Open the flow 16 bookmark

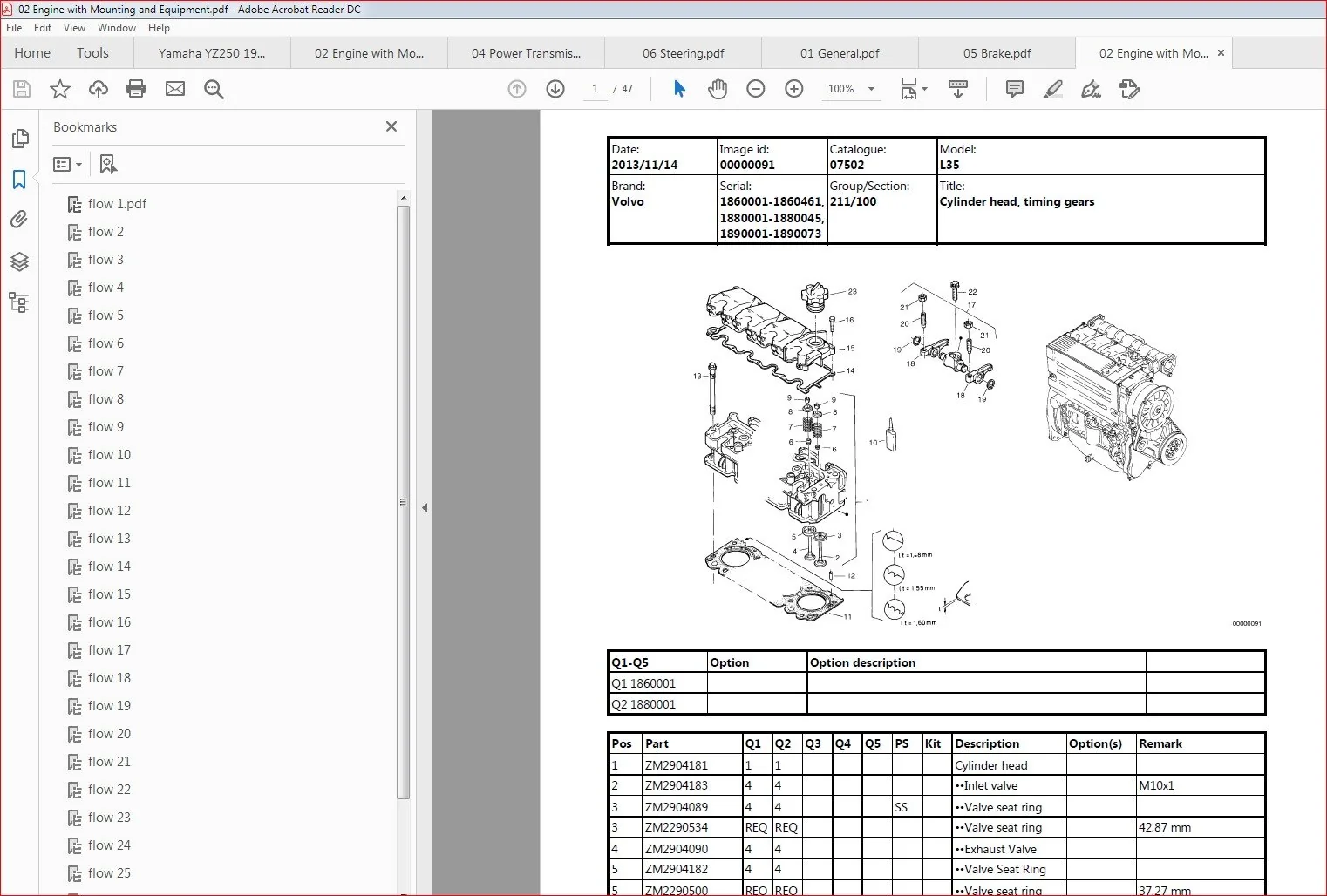click(109, 622)
